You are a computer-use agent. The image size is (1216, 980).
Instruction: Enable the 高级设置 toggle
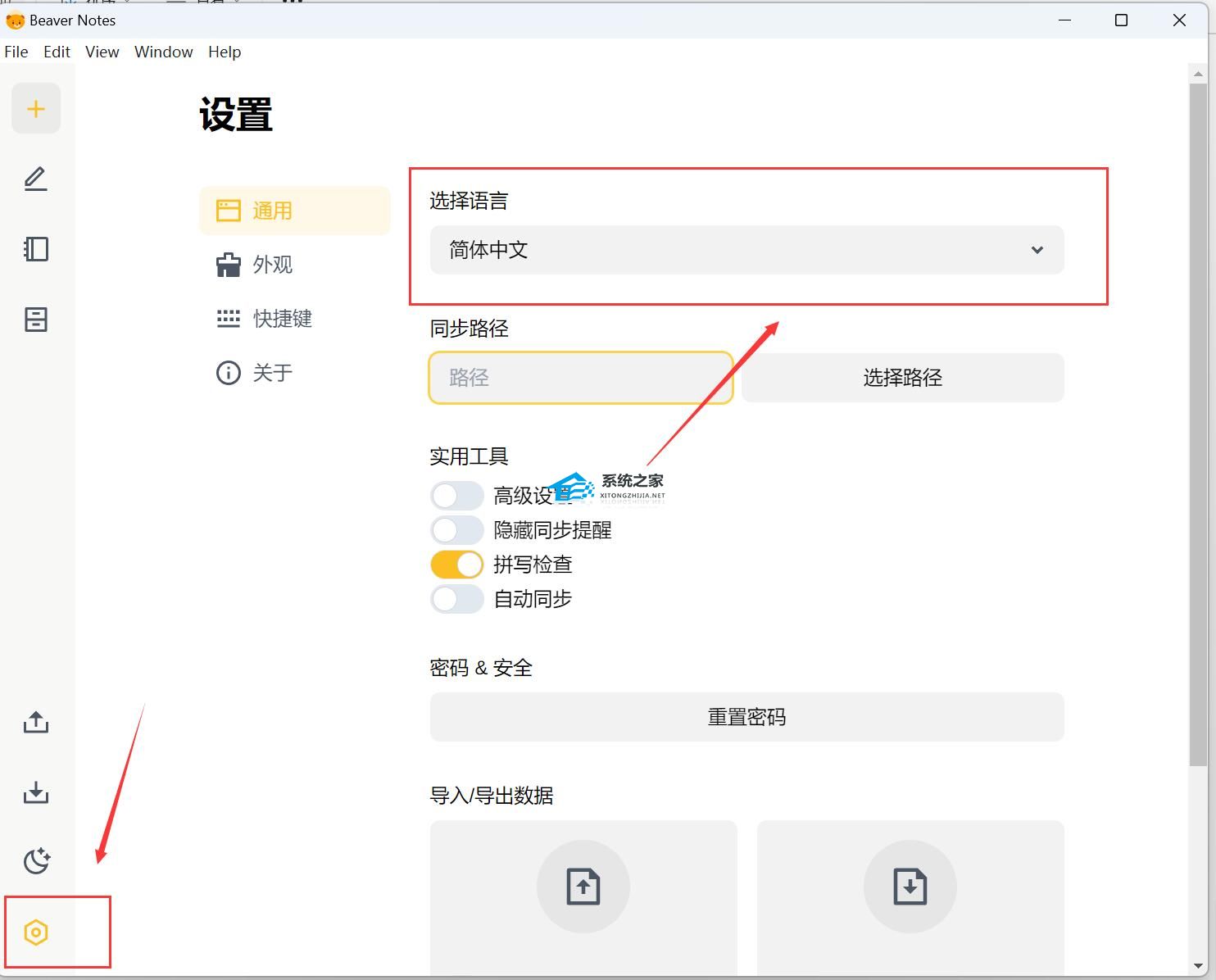(457, 496)
